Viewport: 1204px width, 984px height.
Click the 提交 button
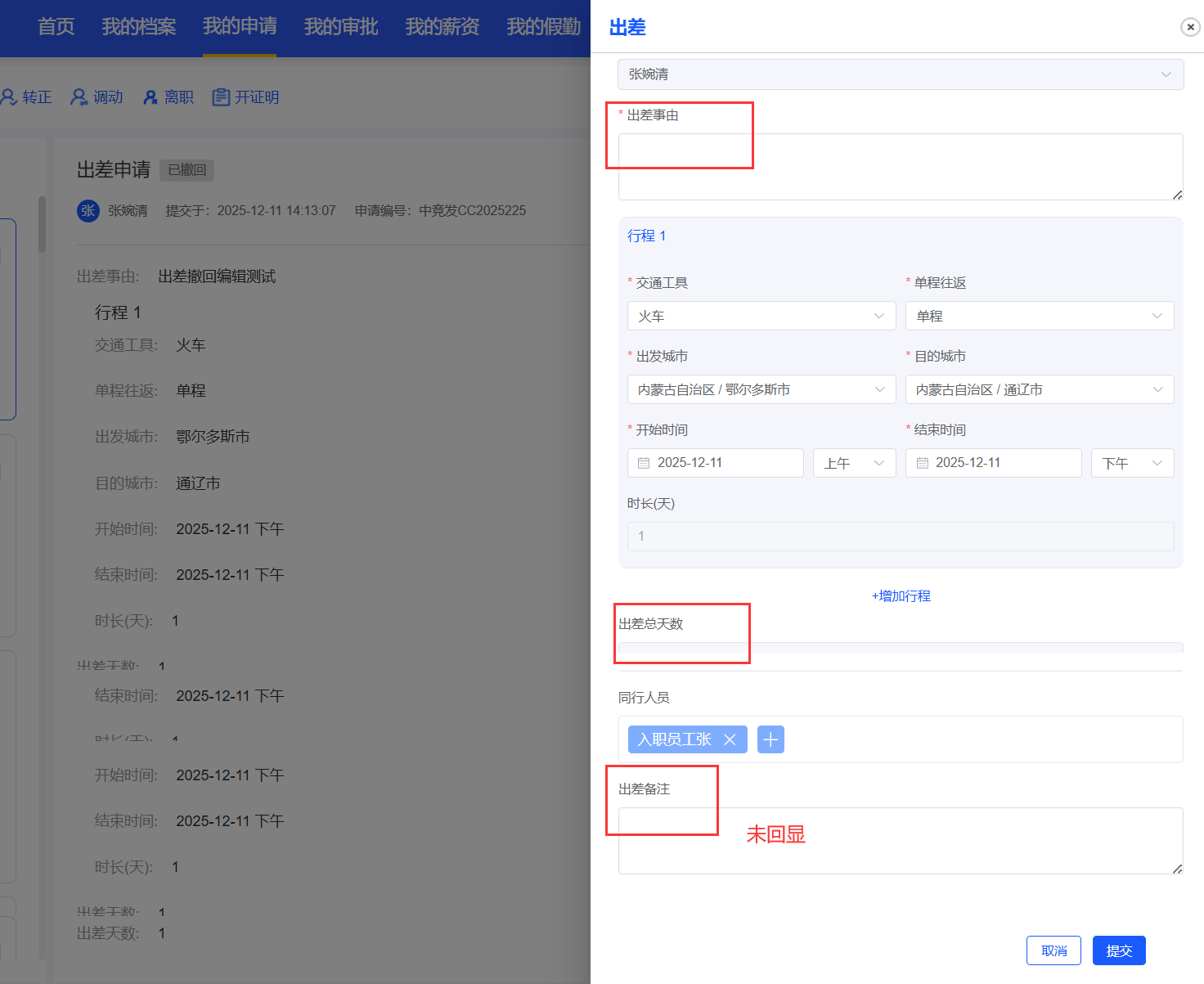click(1119, 950)
